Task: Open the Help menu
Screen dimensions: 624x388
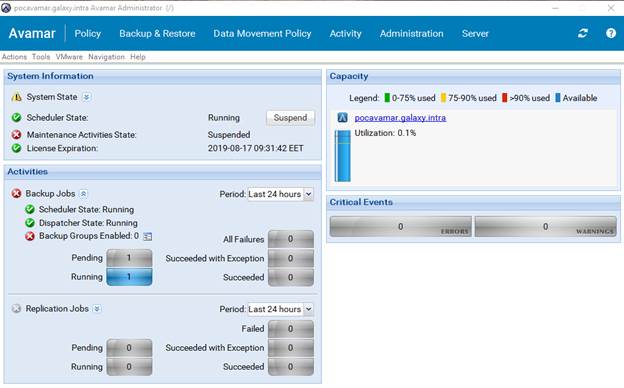Action: (138, 57)
